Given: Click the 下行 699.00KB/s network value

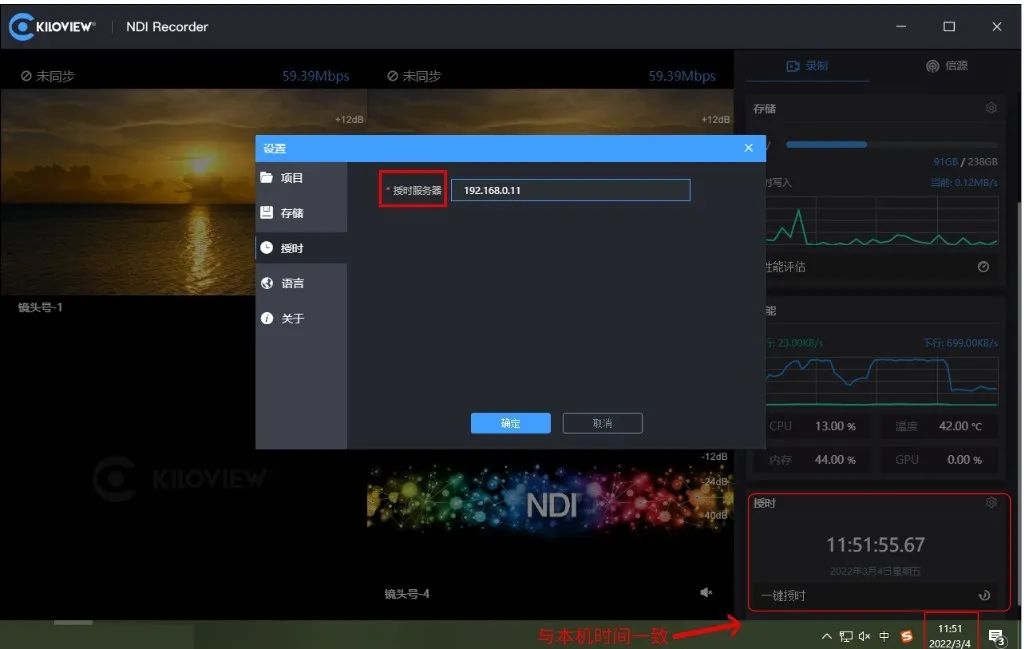Looking at the screenshot, I should [x=961, y=343].
